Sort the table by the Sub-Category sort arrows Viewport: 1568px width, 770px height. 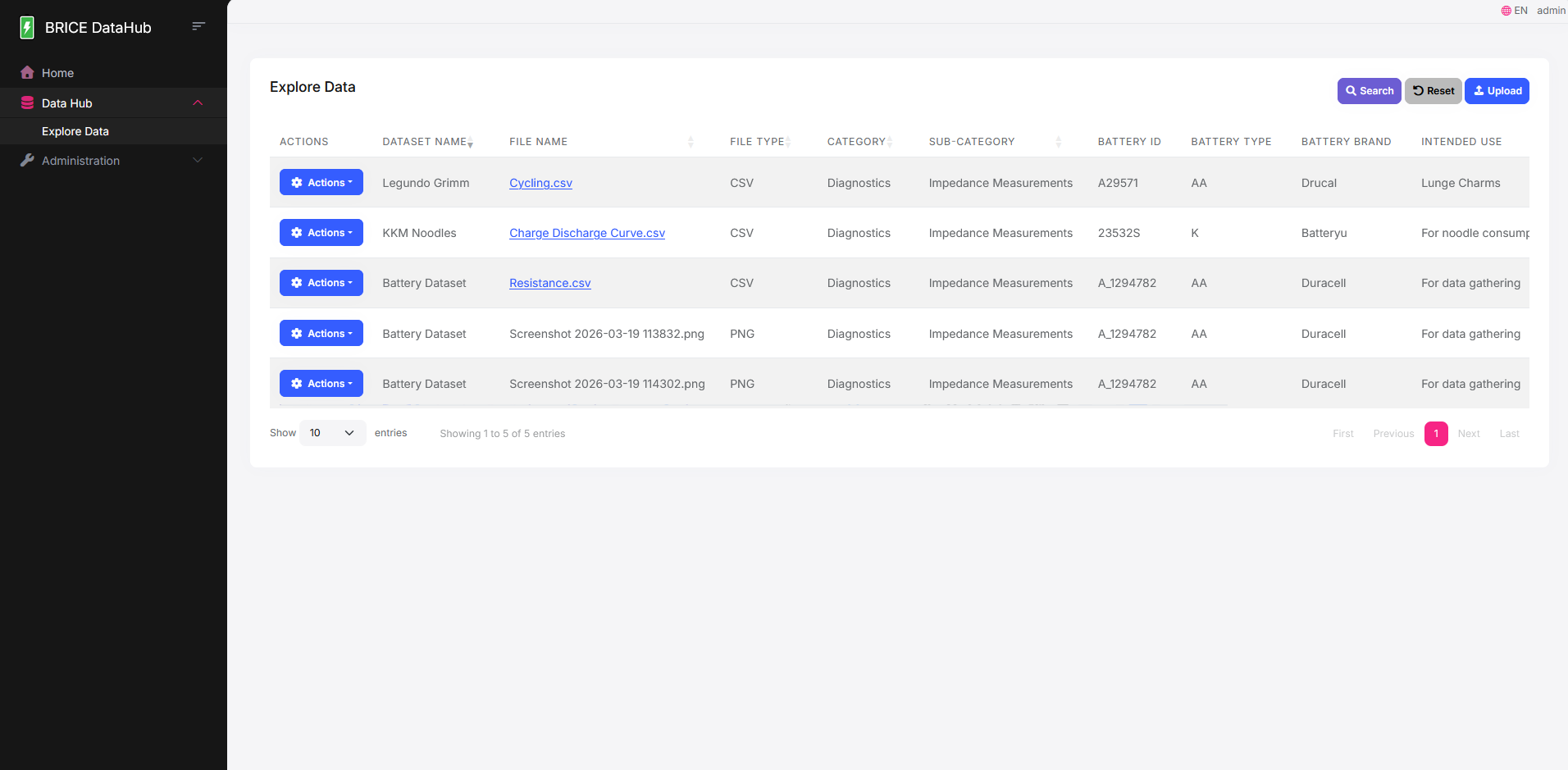pyautogui.click(x=1059, y=142)
